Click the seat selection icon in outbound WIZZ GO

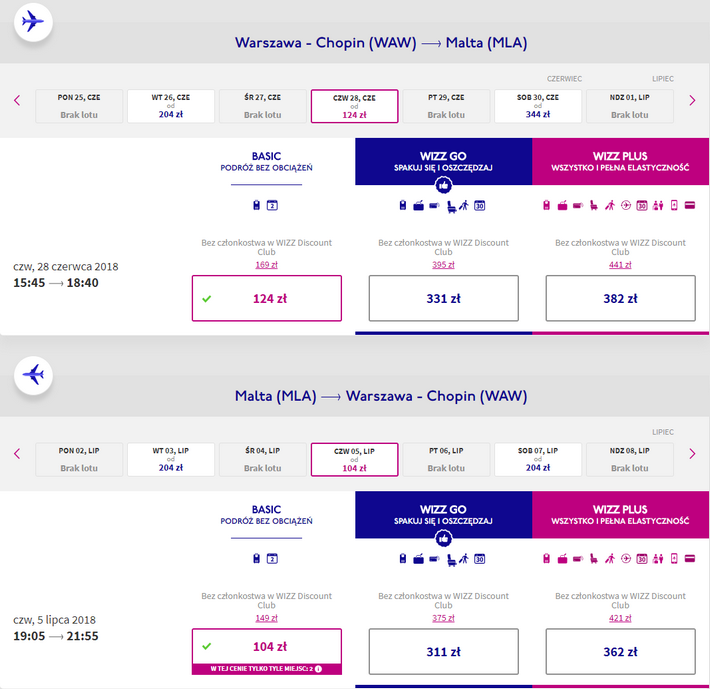point(451,206)
